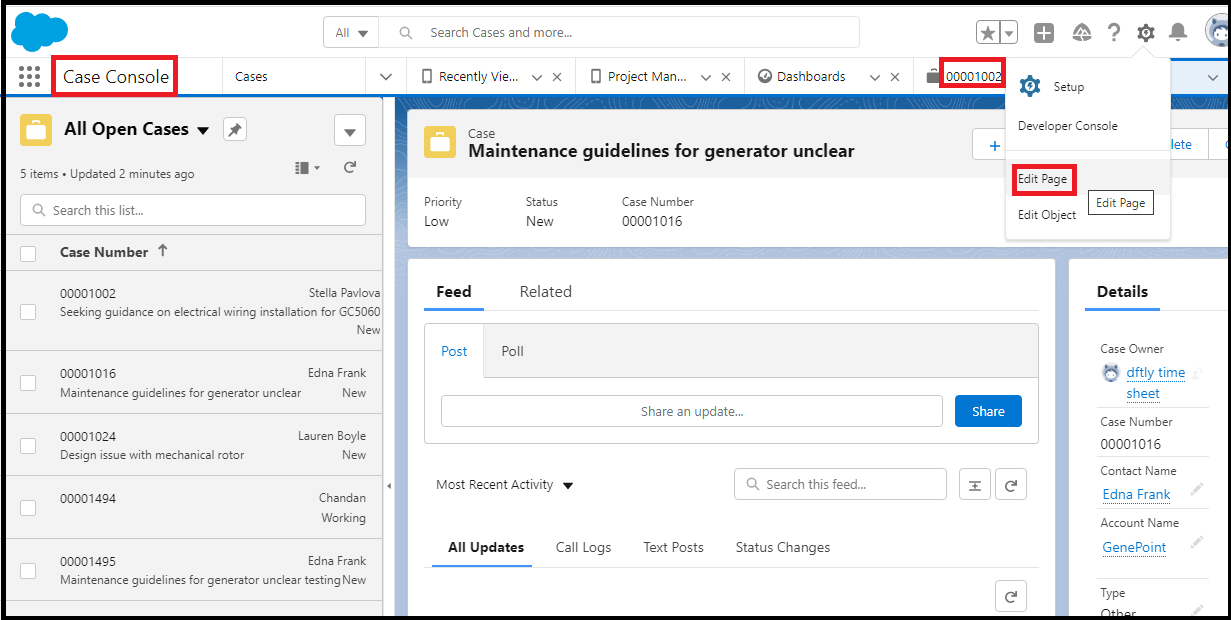Open the list view controls dropdown button
The image size is (1231, 620).
pyautogui.click(x=349, y=130)
